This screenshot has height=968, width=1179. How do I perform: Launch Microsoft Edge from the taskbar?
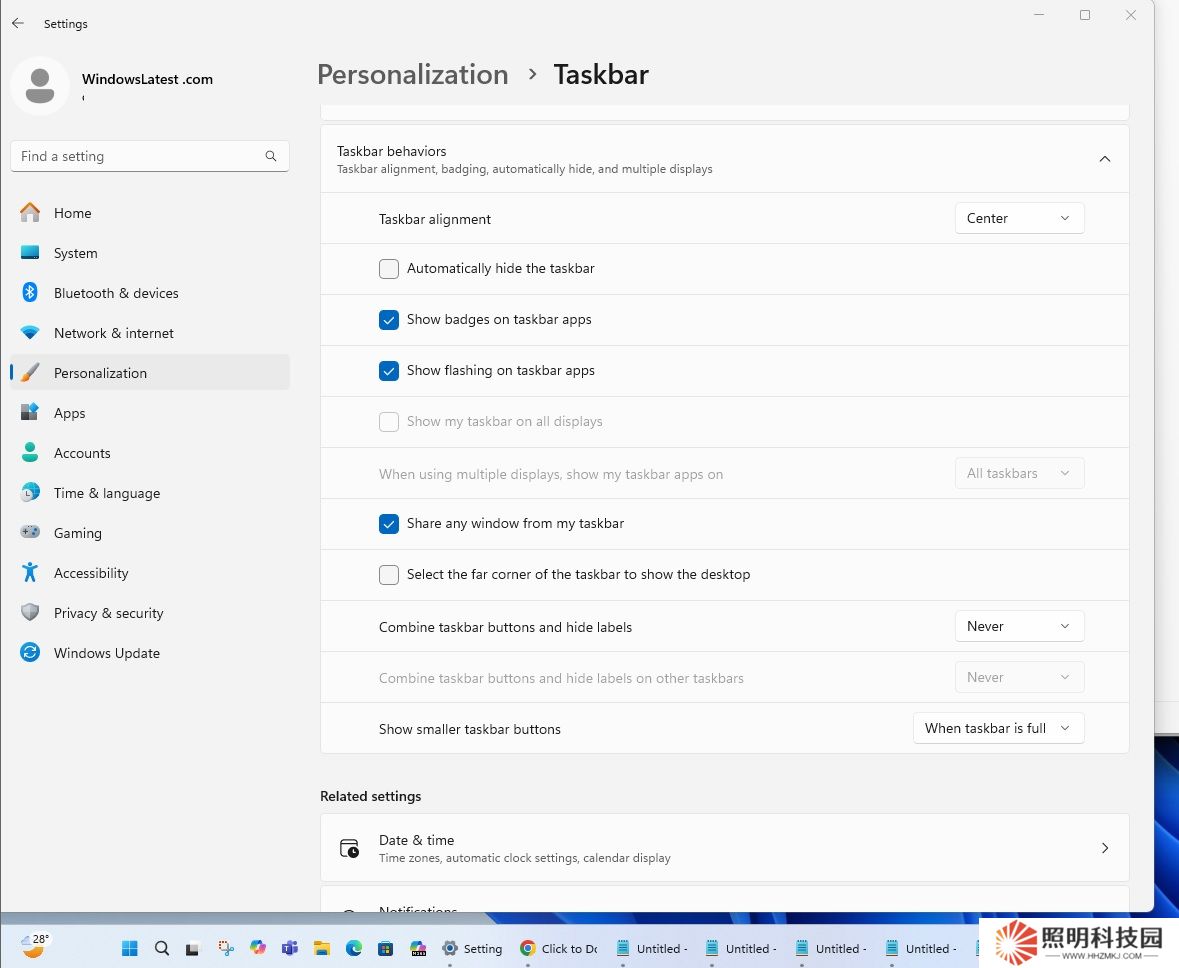pos(353,948)
